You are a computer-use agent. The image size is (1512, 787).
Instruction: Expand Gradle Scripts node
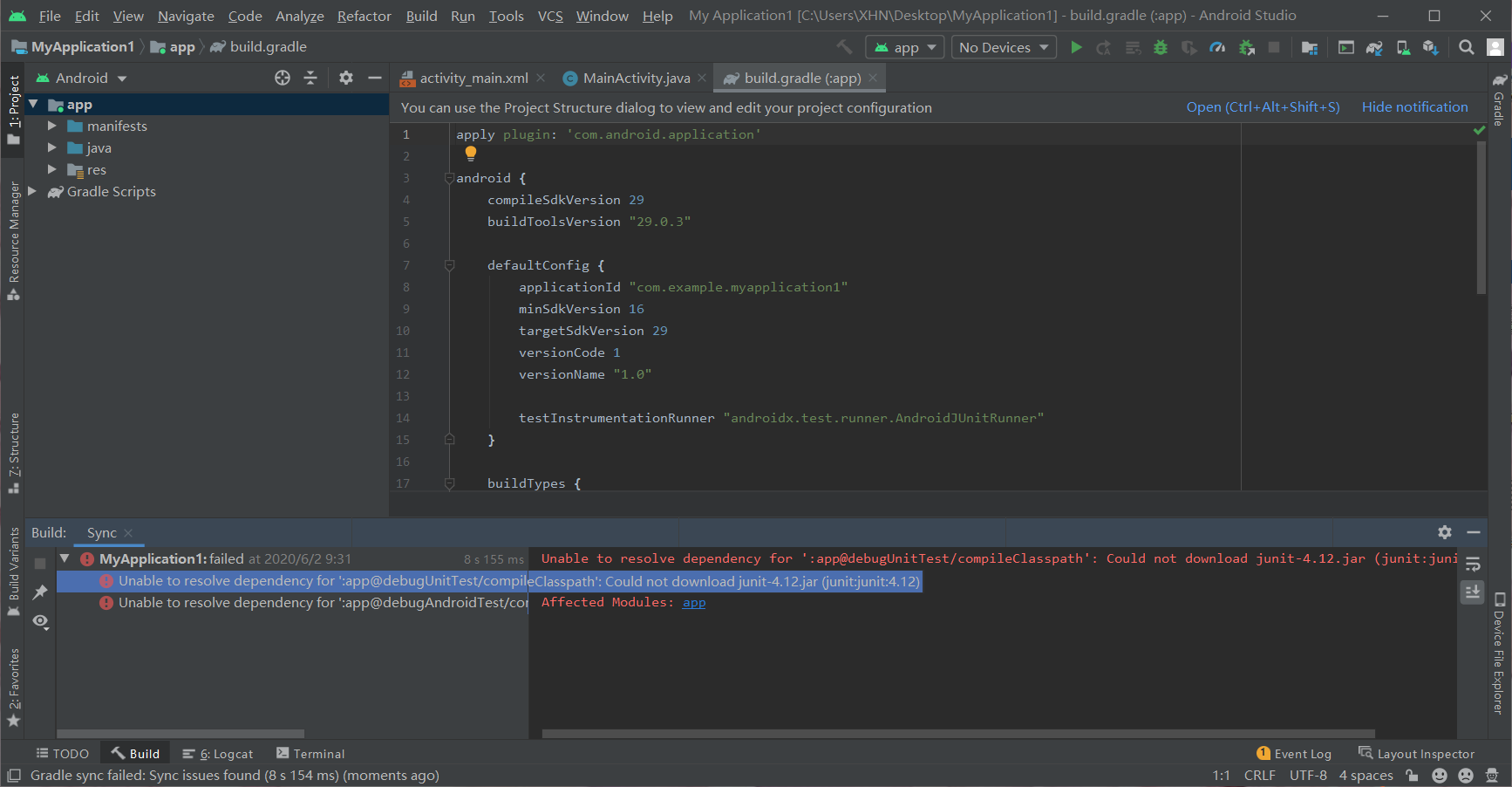33,191
